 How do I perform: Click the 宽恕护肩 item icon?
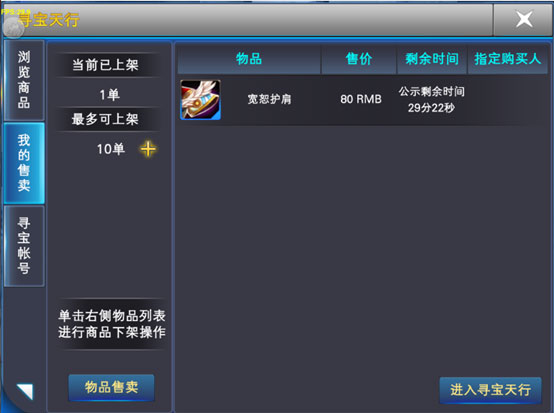pyautogui.click(x=200, y=100)
